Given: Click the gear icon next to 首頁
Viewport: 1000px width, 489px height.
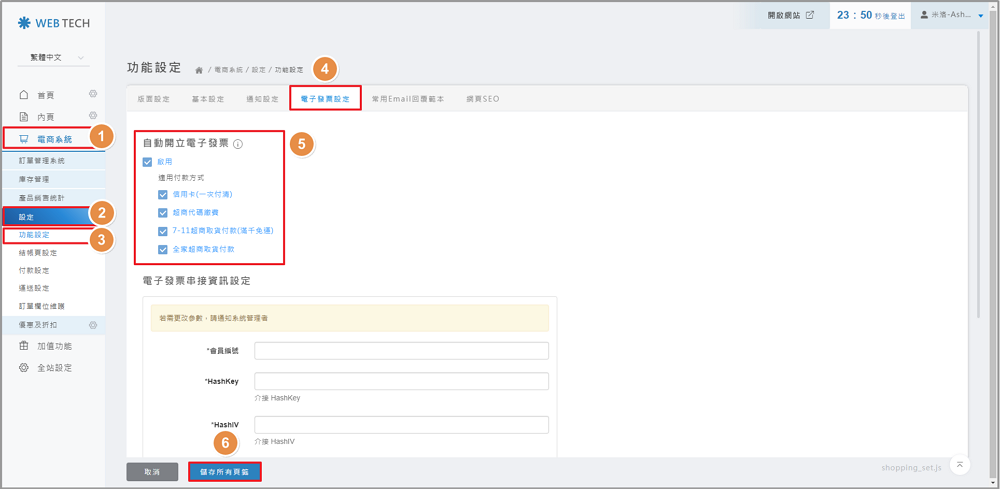Looking at the screenshot, I should [93, 94].
